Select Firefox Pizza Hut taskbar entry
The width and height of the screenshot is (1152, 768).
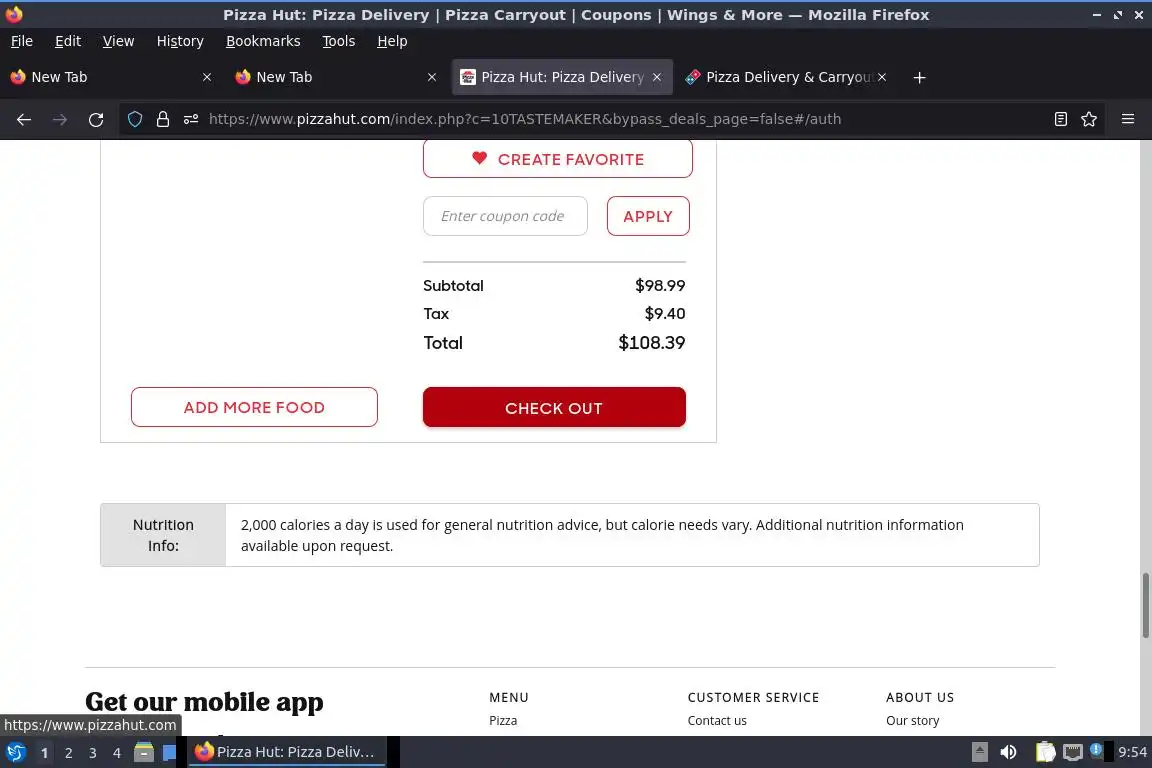[287, 752]
